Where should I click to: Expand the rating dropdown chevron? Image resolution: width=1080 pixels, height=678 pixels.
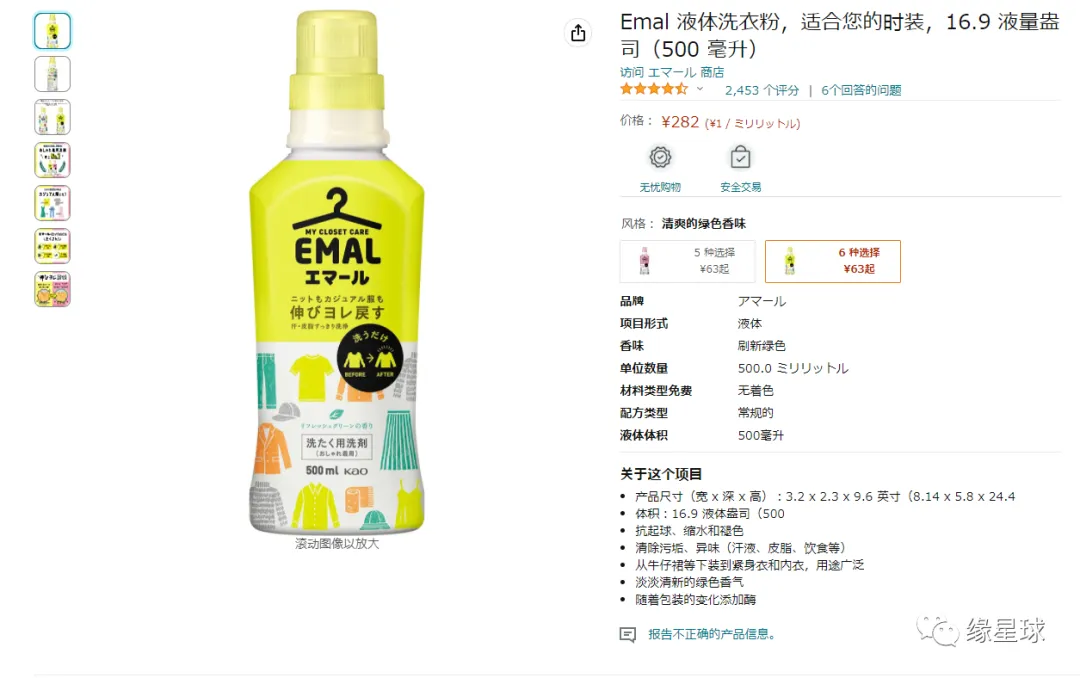click(x=700, y=89)
